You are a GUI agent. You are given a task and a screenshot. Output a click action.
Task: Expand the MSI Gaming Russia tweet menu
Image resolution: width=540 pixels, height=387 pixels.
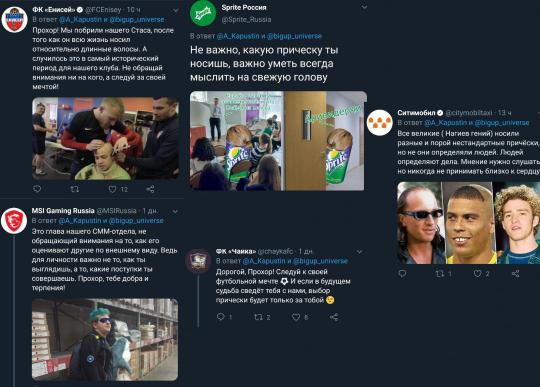click(x=175, y=211)
